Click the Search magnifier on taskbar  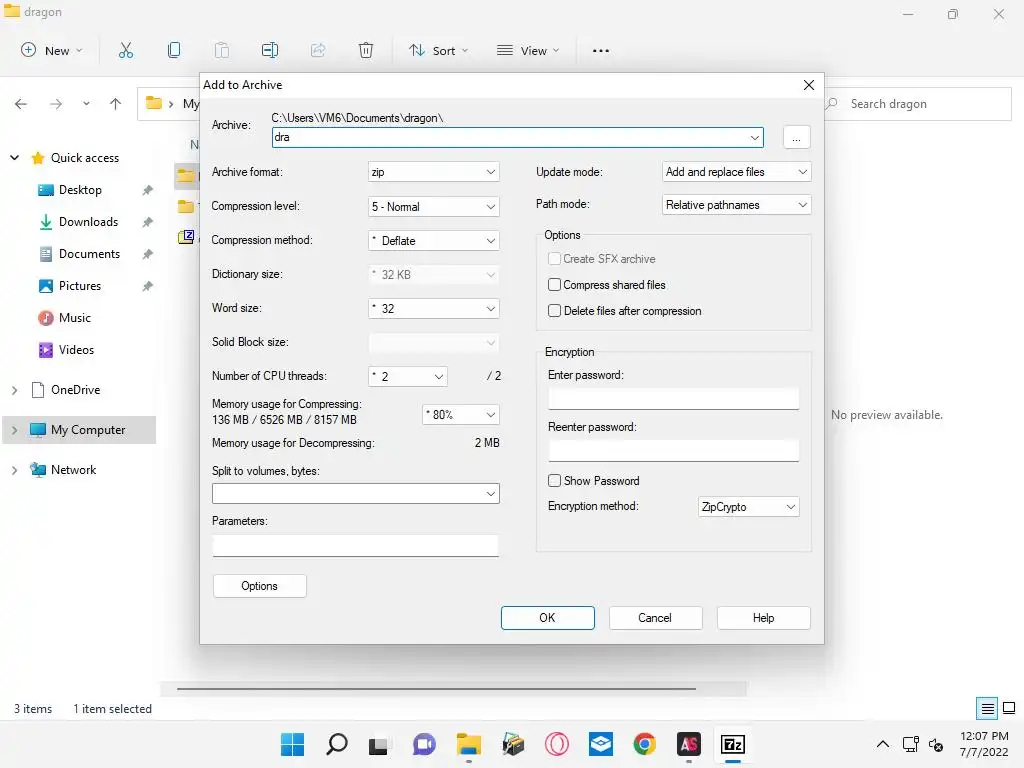(336, 744)
